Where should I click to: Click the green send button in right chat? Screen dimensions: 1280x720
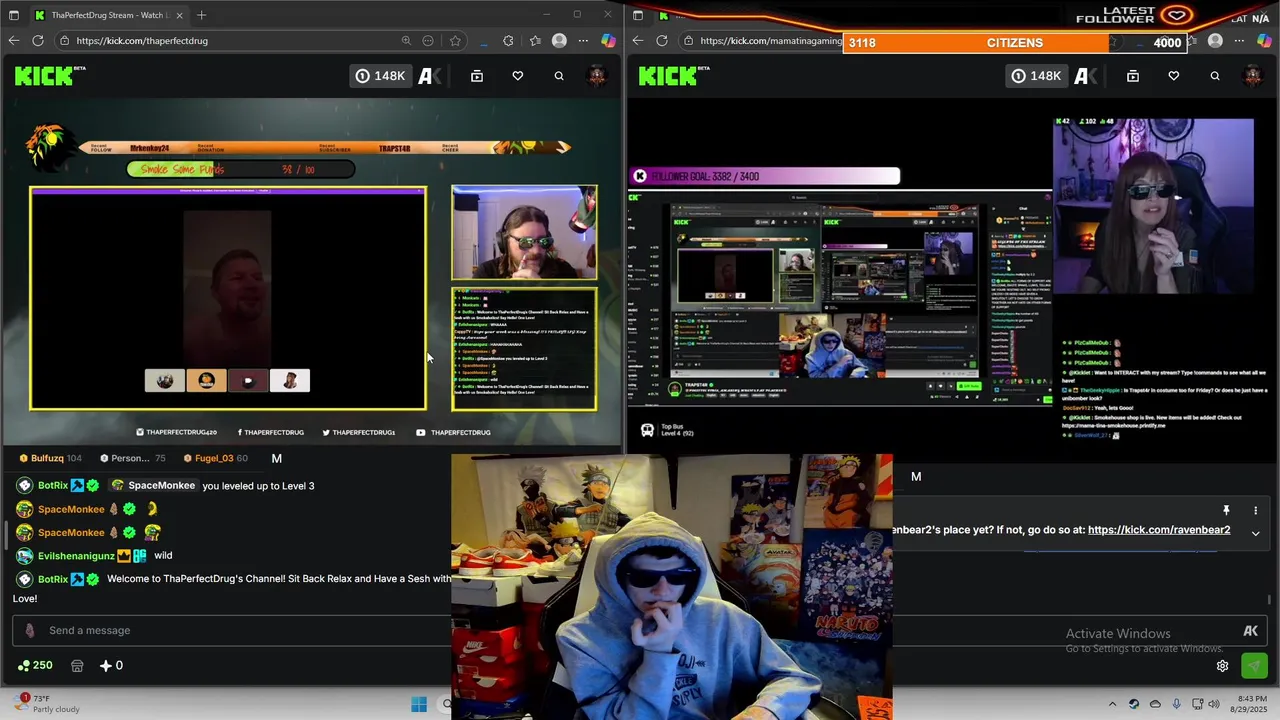(x=1254, y=666)
